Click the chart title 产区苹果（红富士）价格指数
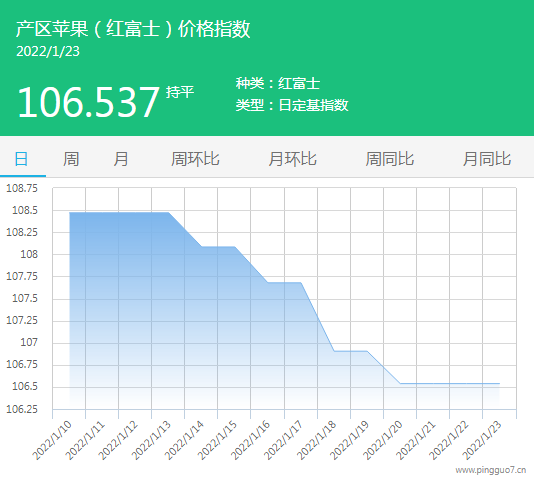 [x=133, y=29]
